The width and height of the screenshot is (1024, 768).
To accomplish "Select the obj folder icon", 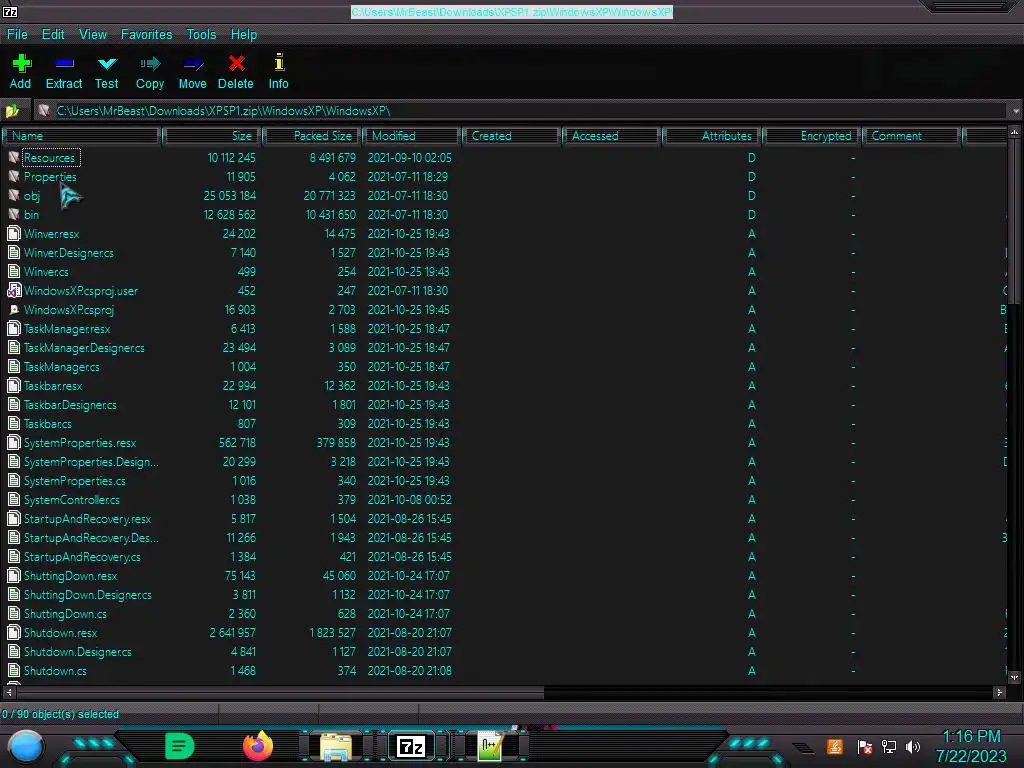I will pyautogui.click(x=14, y=195).
